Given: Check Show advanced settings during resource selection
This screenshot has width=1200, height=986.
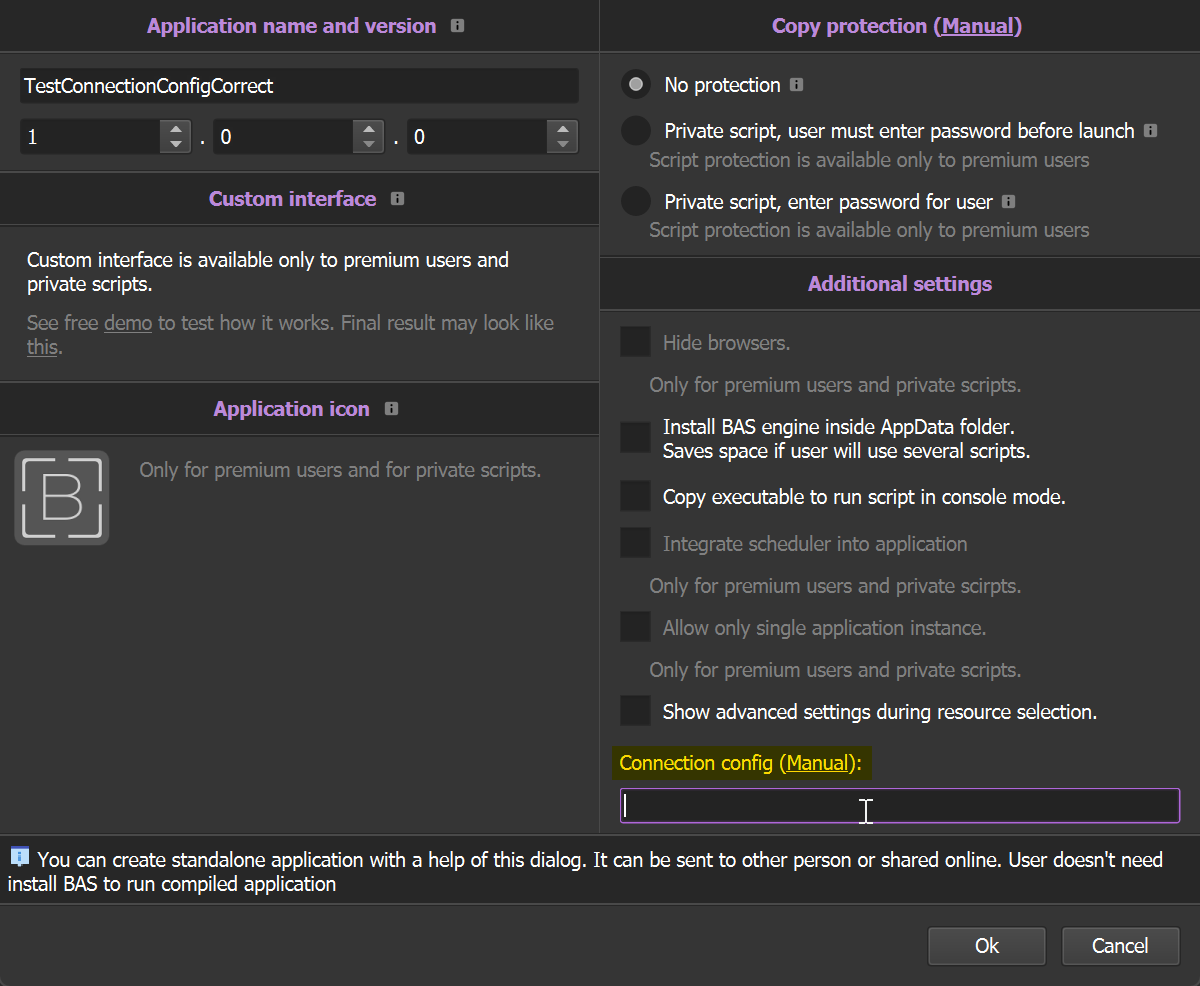Looking at the screenshot, I should (635, 711).
